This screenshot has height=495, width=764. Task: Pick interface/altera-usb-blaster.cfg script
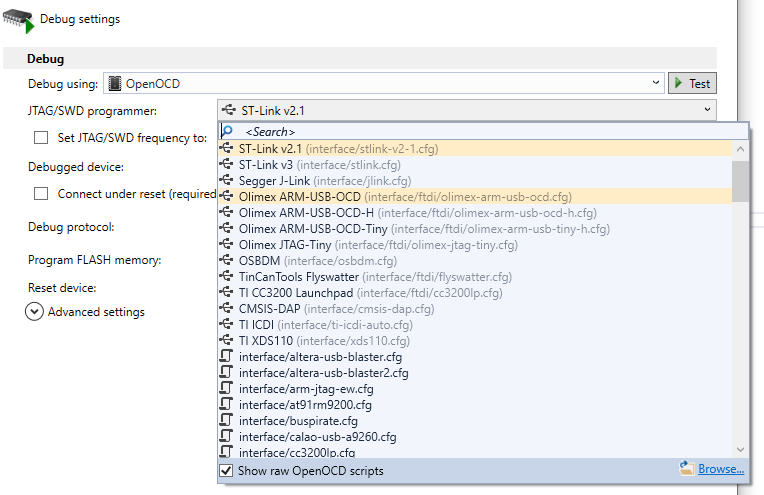475,357
